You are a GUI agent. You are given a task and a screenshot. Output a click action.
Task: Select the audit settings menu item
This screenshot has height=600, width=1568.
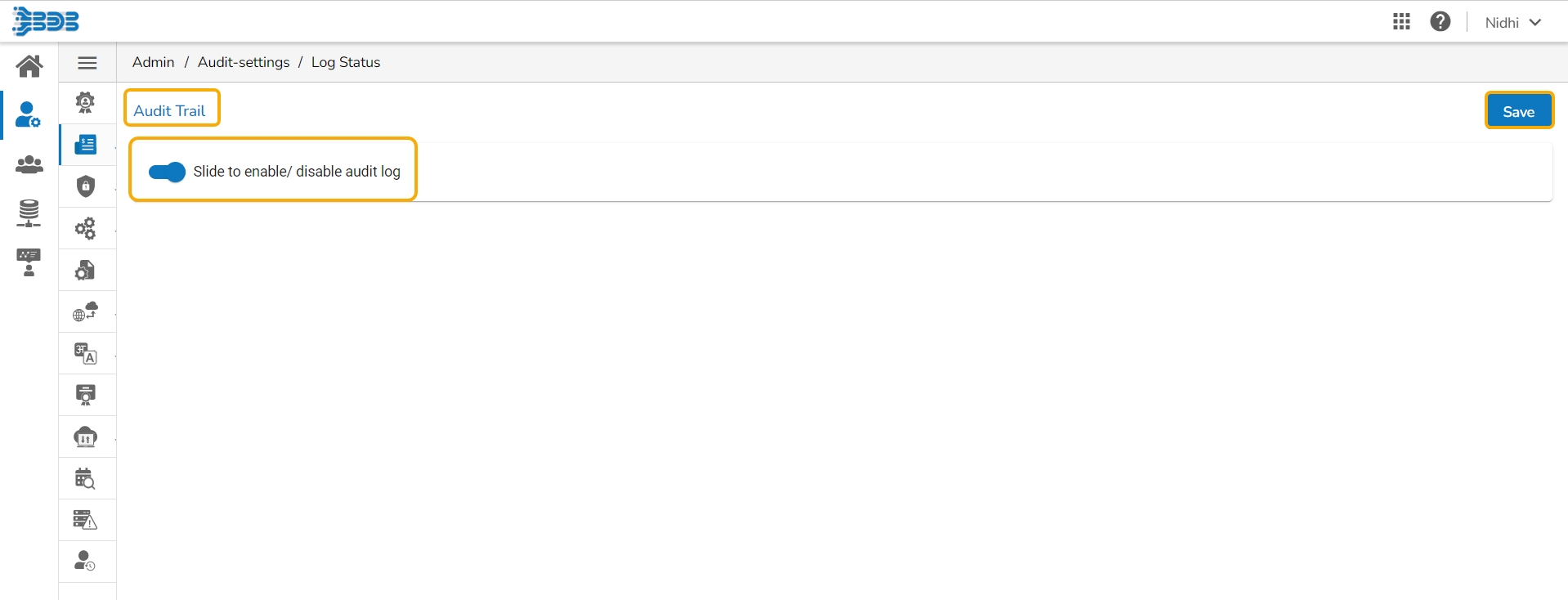click(x=86, y=145)
